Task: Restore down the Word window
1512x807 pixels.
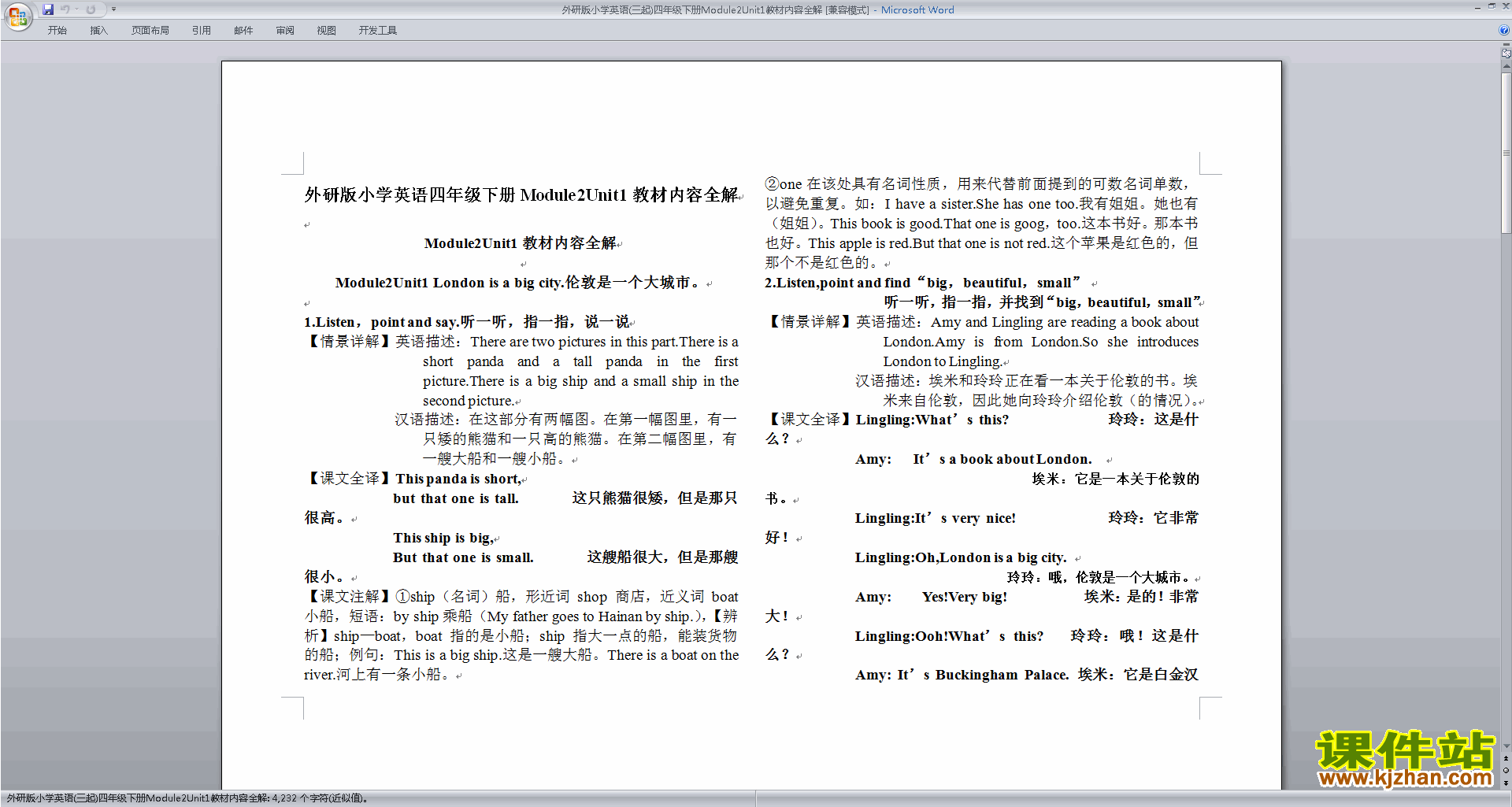Action: pos(1492,7)
